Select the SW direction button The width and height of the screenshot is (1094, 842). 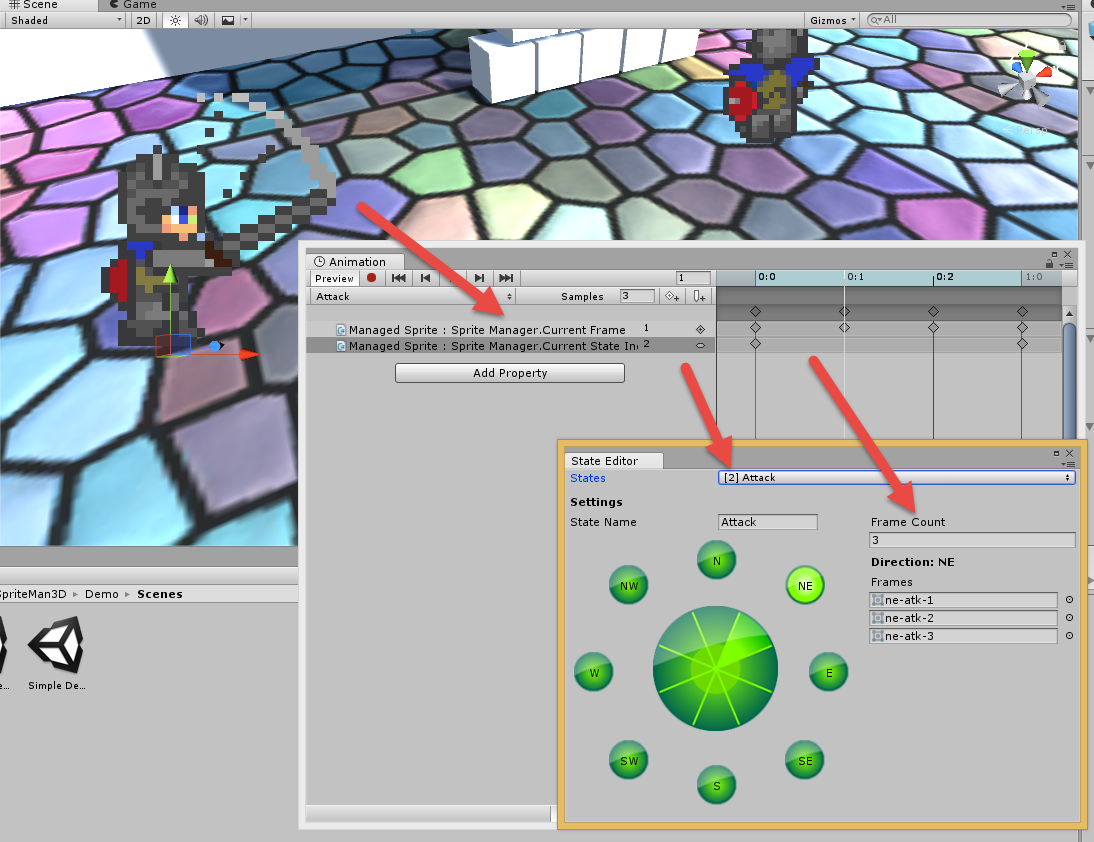click(628, 760)
